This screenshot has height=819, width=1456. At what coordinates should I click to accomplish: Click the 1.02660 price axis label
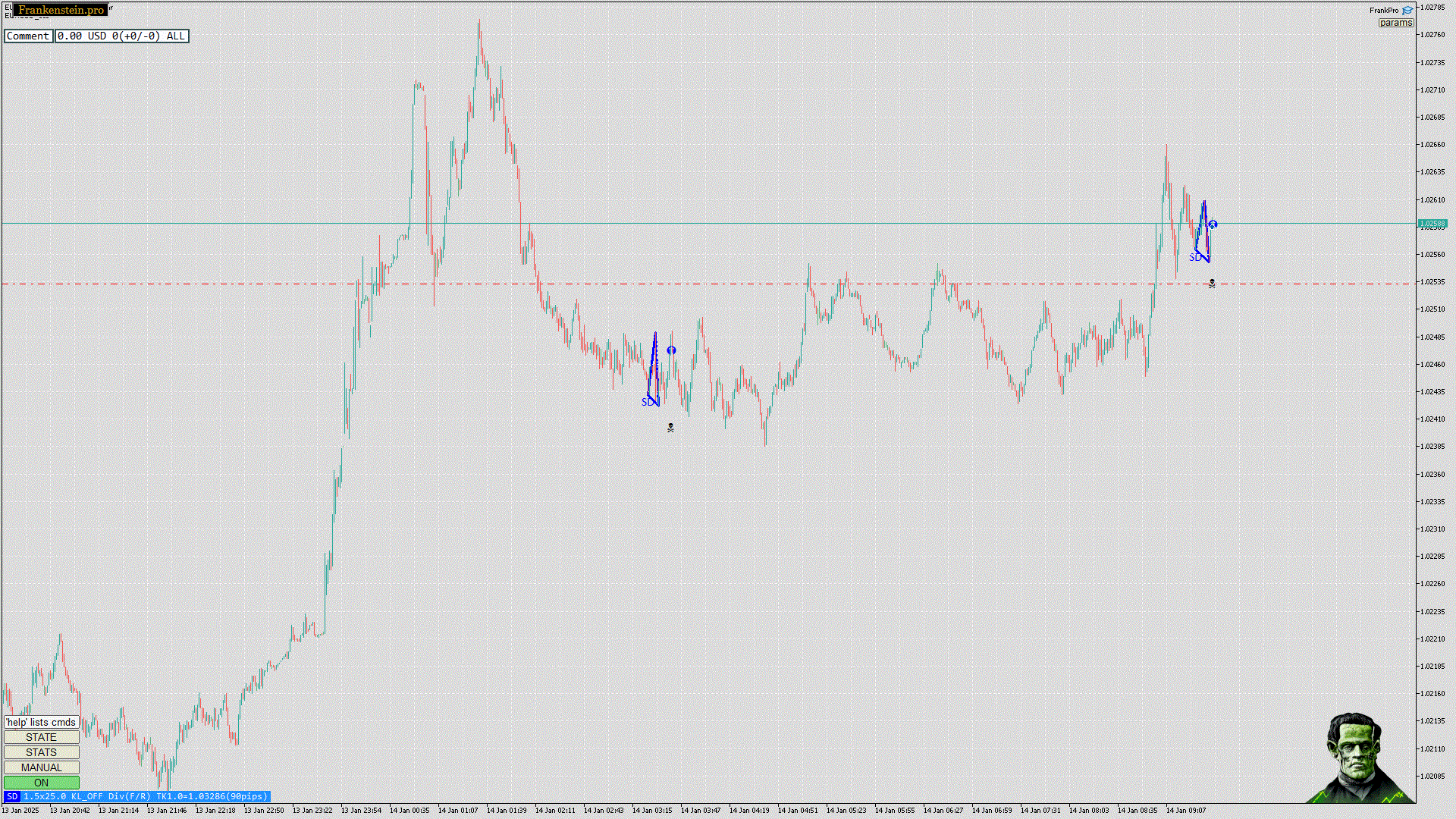[1432, 144]
